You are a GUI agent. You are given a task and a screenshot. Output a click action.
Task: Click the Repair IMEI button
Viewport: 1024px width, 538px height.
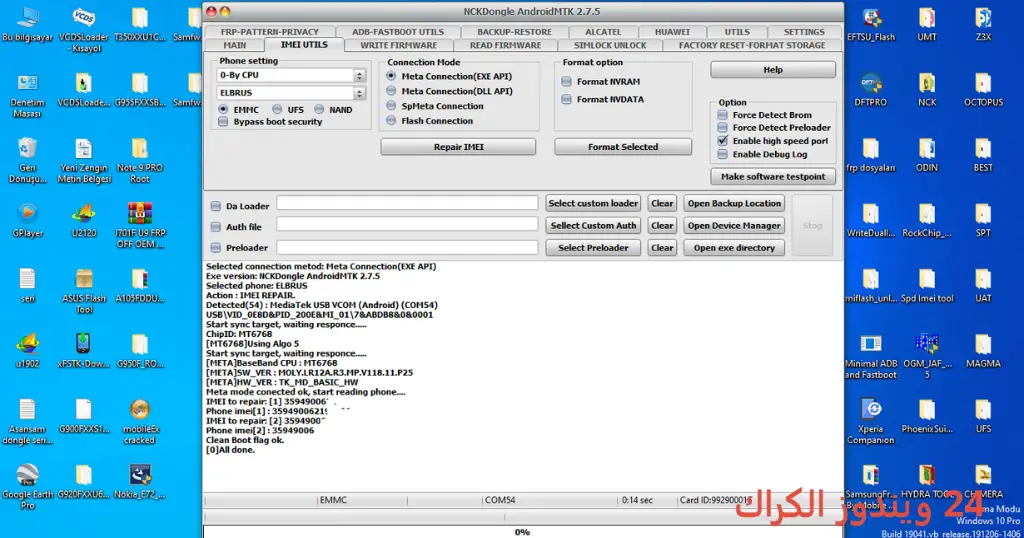click(x=458, y=147)
